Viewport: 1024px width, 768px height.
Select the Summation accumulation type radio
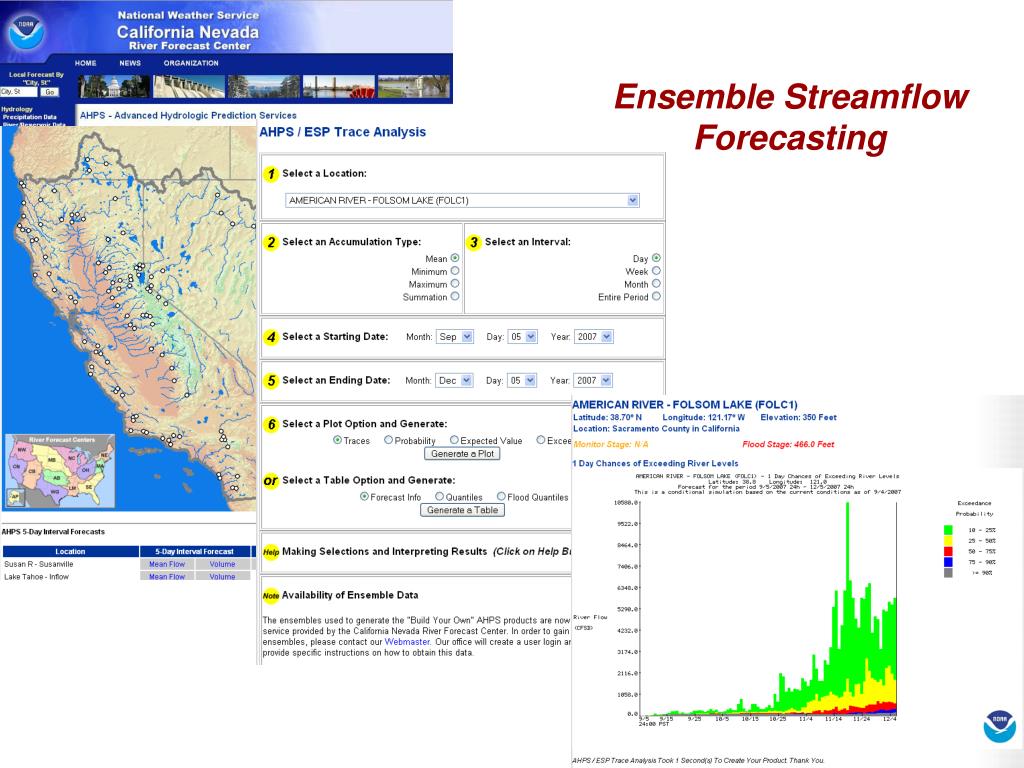(455, 296)
